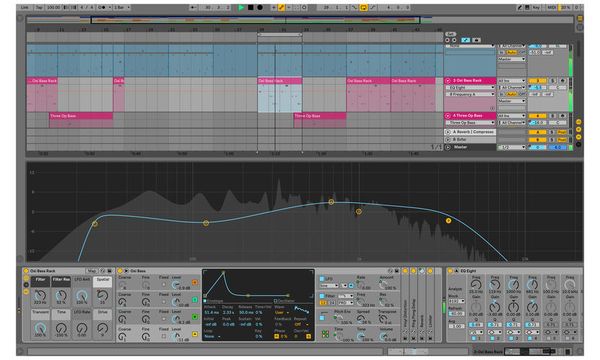Viewport: 600px width, 360px height.
Task: Open the Analyze Block size dropdown in EQ Eight
Action: pyautogui.click(x=456, y=301)
